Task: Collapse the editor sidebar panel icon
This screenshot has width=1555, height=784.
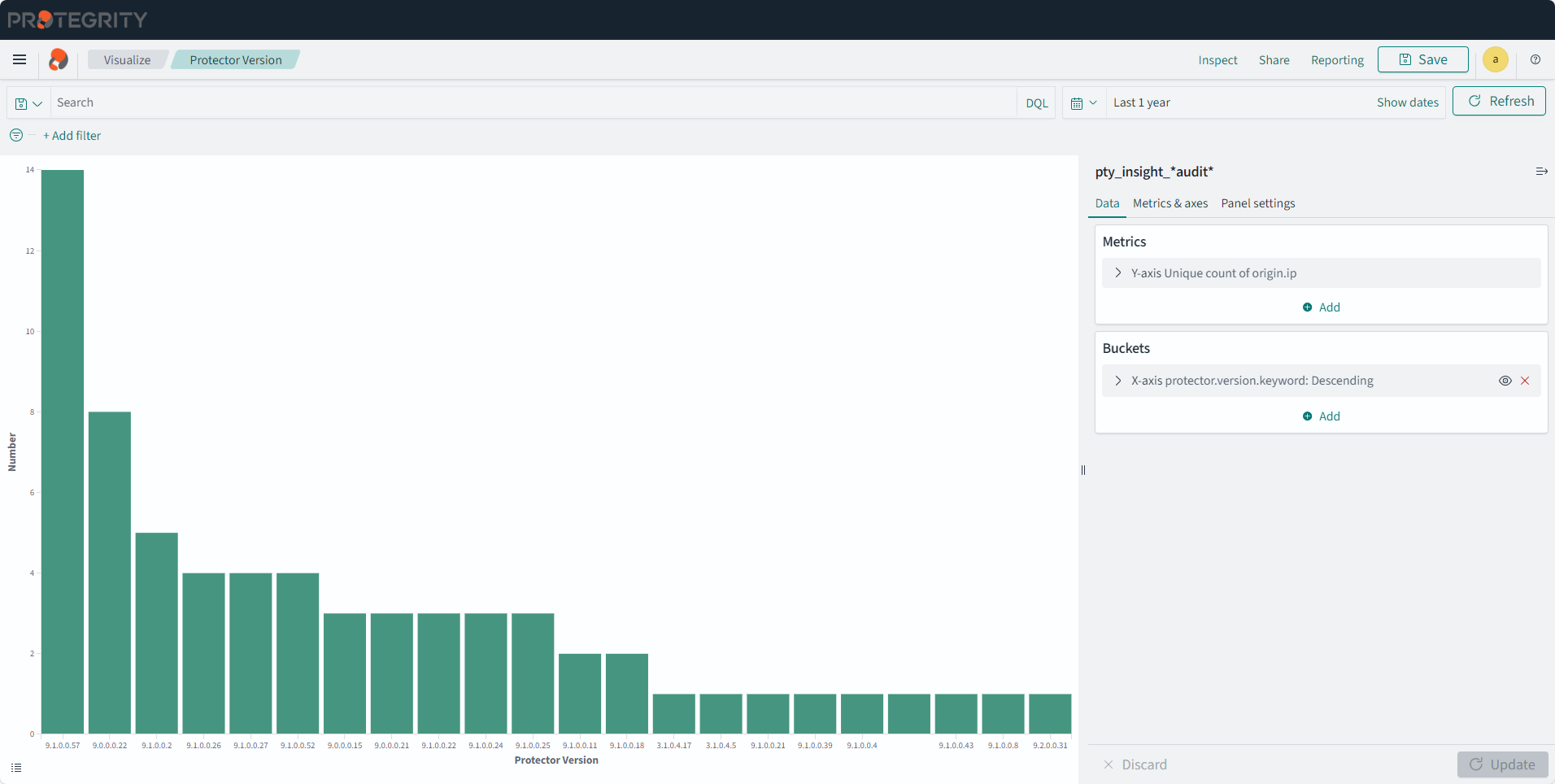Action: tap(1541, 172)
